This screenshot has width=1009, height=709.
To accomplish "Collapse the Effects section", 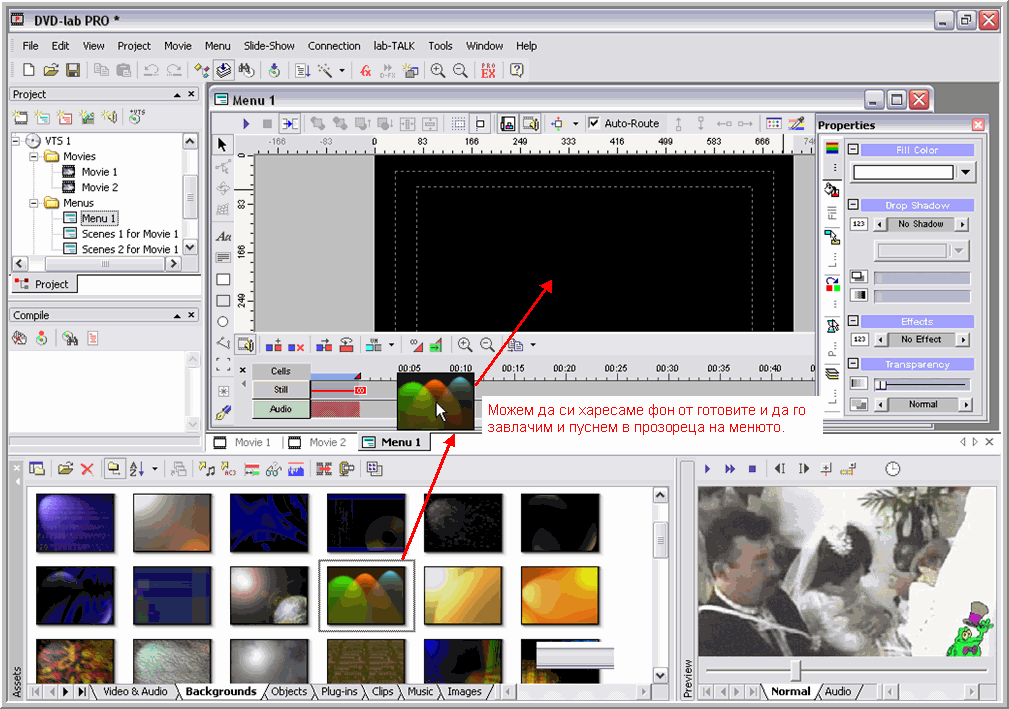I will pyautogui.click(x=853, y=320).
